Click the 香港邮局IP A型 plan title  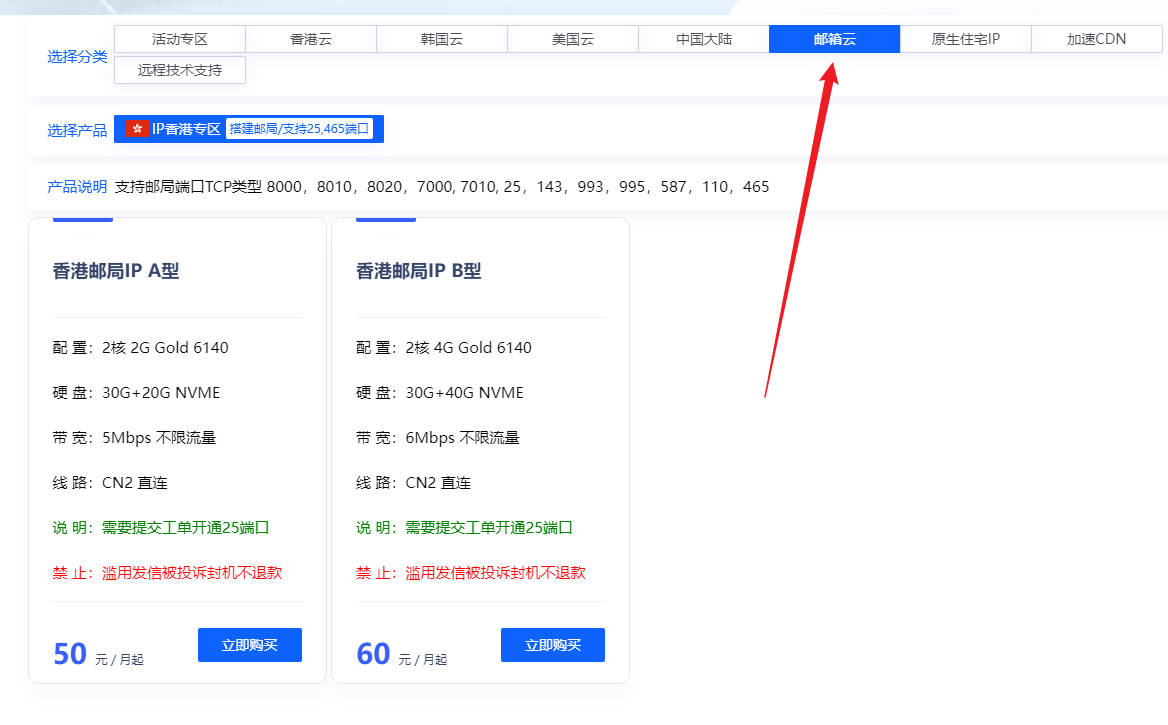click(116, 271)
